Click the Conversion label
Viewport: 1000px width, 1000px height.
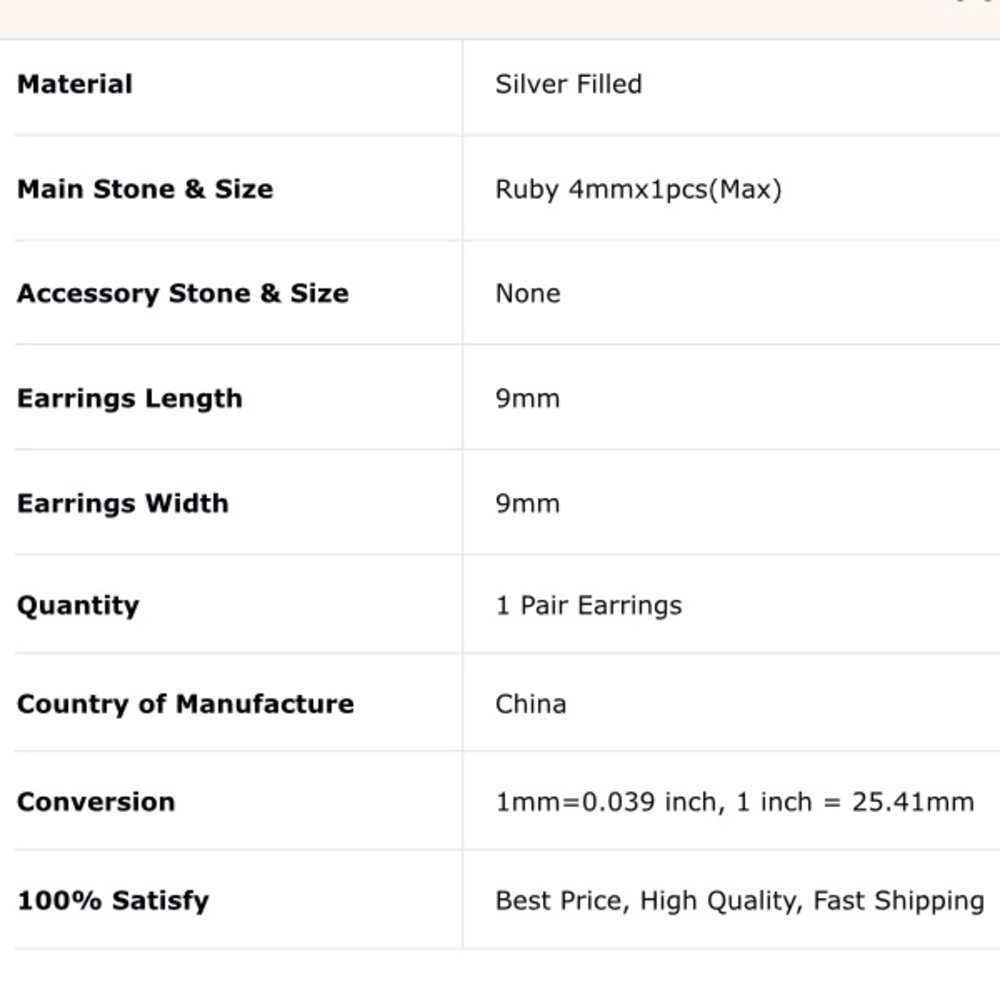96,802
